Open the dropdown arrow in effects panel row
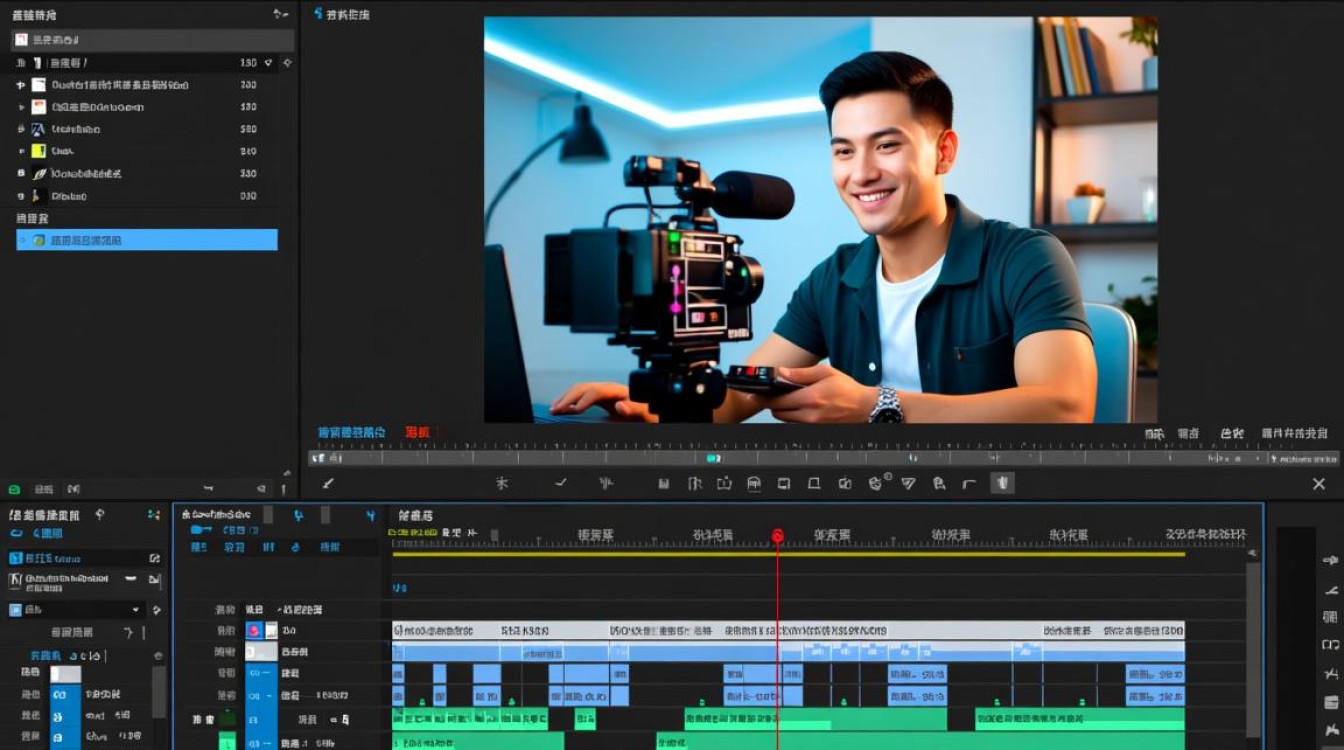This screenshot has height=750, width=1344. tap(136, 610)
